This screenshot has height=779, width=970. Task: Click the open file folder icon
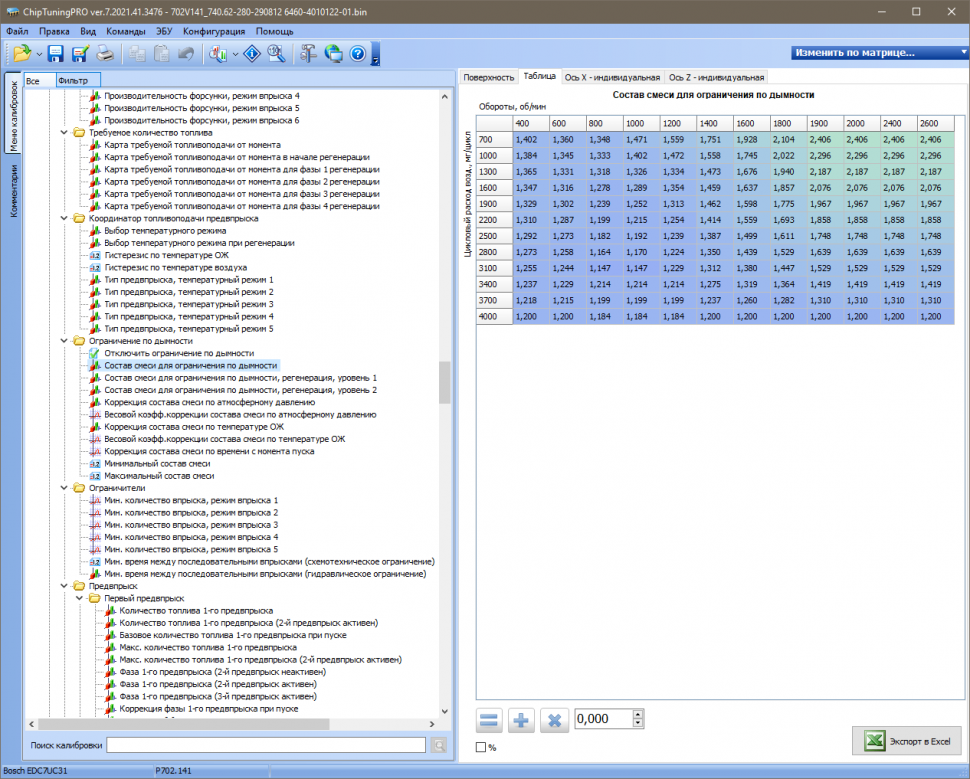point(21,53)
